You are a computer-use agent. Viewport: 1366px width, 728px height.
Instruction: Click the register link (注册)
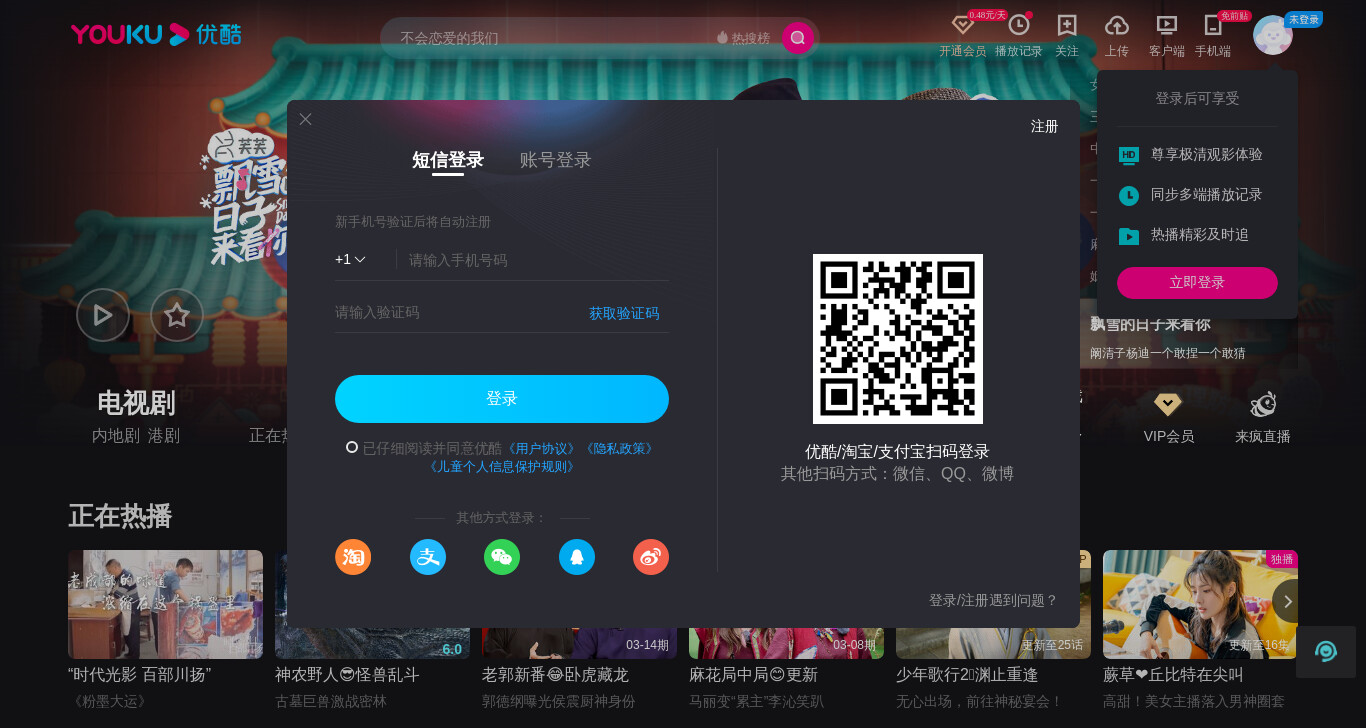tap(1044, 126)
